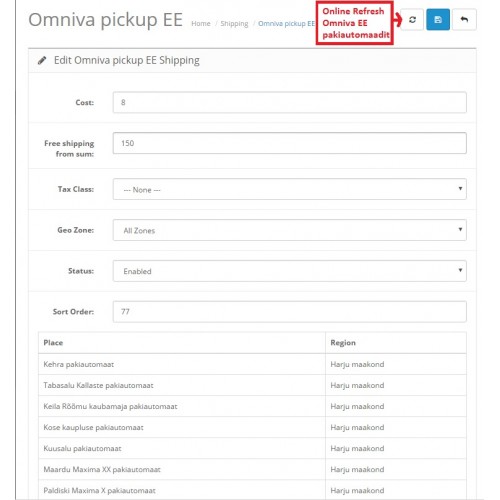This screenshot has width=500, height=500.
Task: Select Maardu Maxima XX pakiautomaat row
Action: tap(252, 469)
